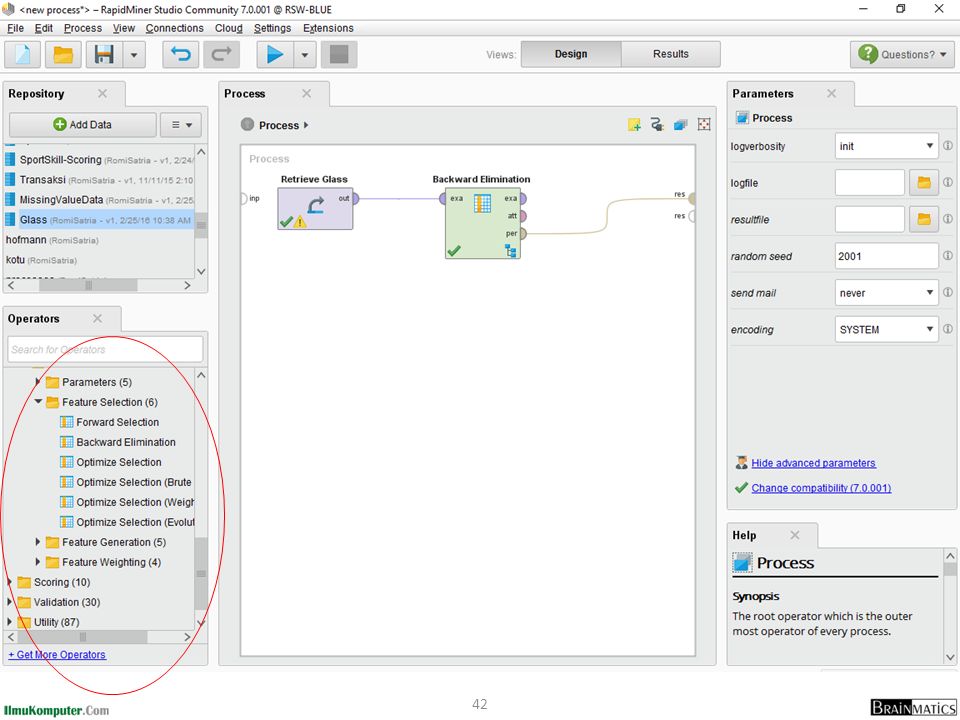Open the run options dropdown arrow
The image size is (960, 720).
coord(304,54)
